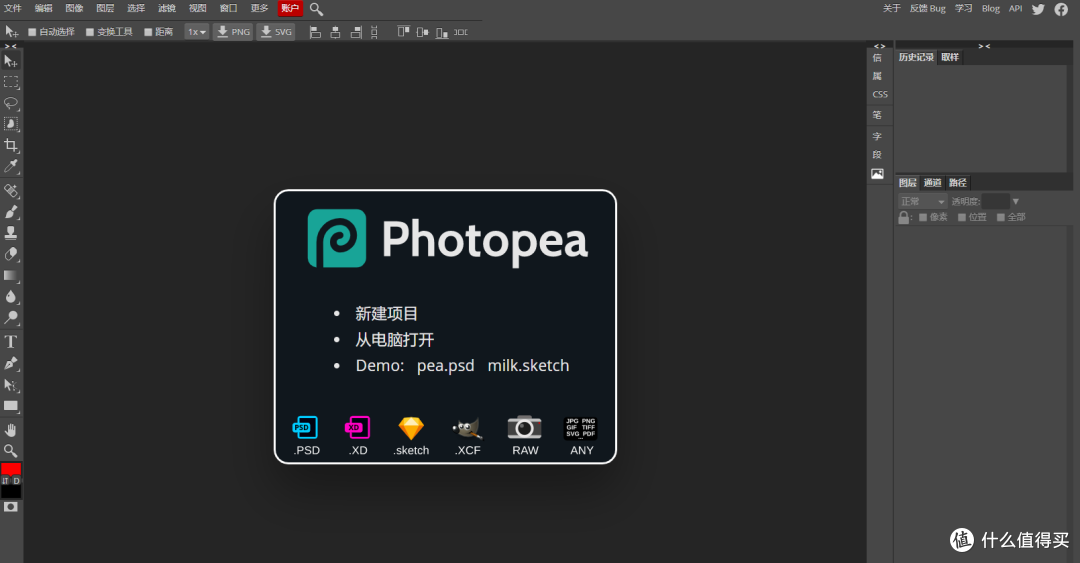Select the Clone Stamp tool

tap(10, 233)
